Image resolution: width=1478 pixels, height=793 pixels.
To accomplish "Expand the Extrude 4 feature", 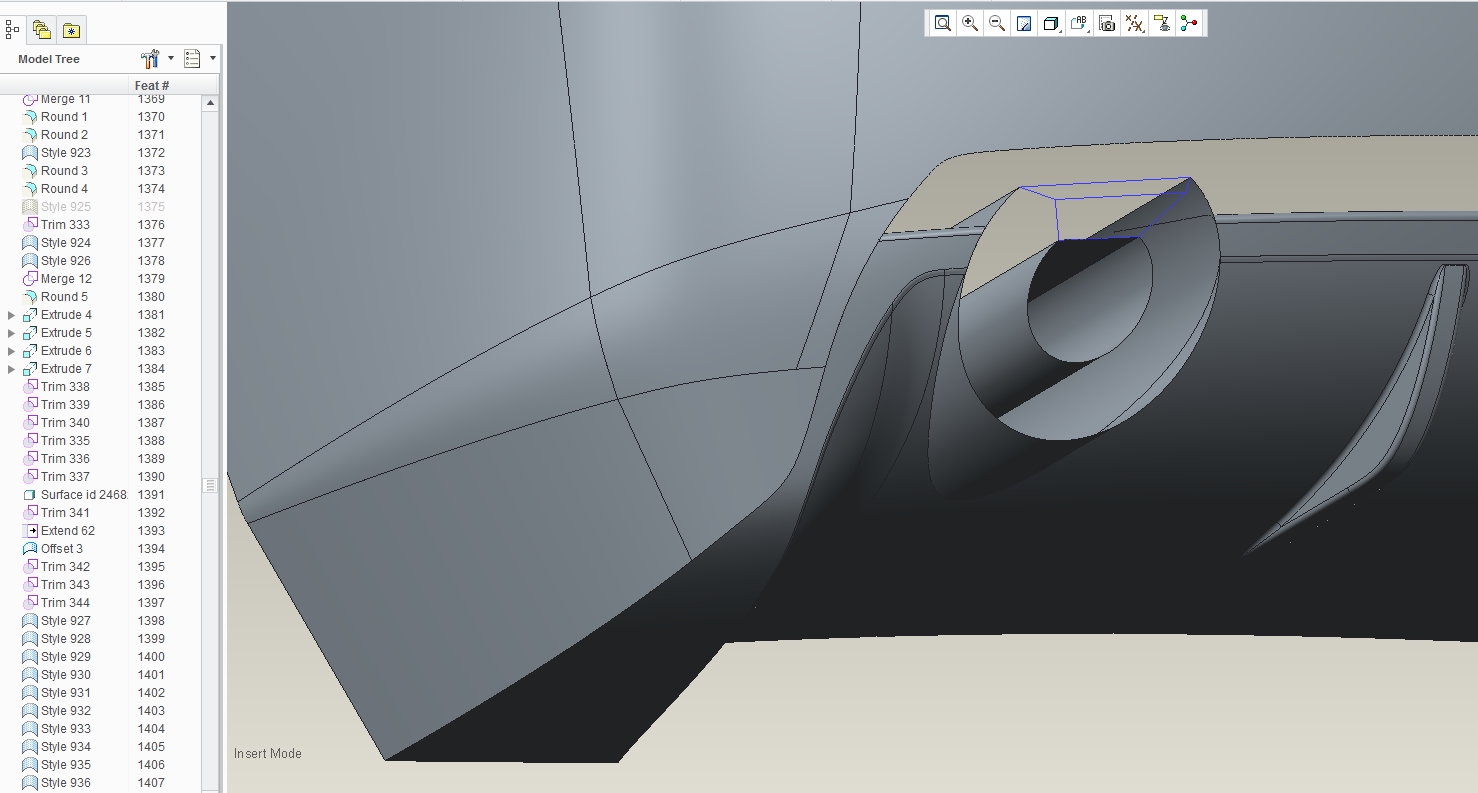I will pyautogui.click(x=12, y=315).
